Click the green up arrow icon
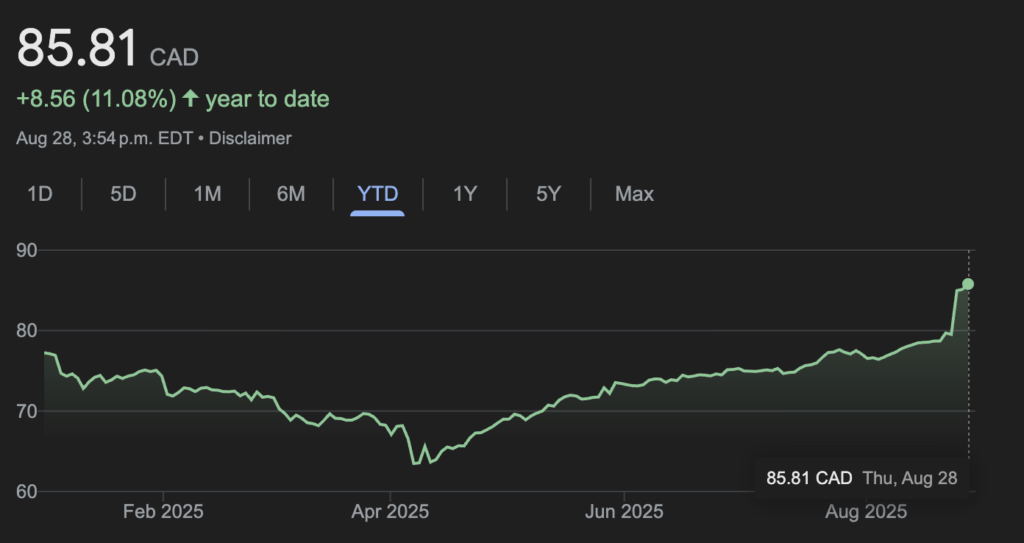Viewport: 1024px width, 543px height. (190, 99)
